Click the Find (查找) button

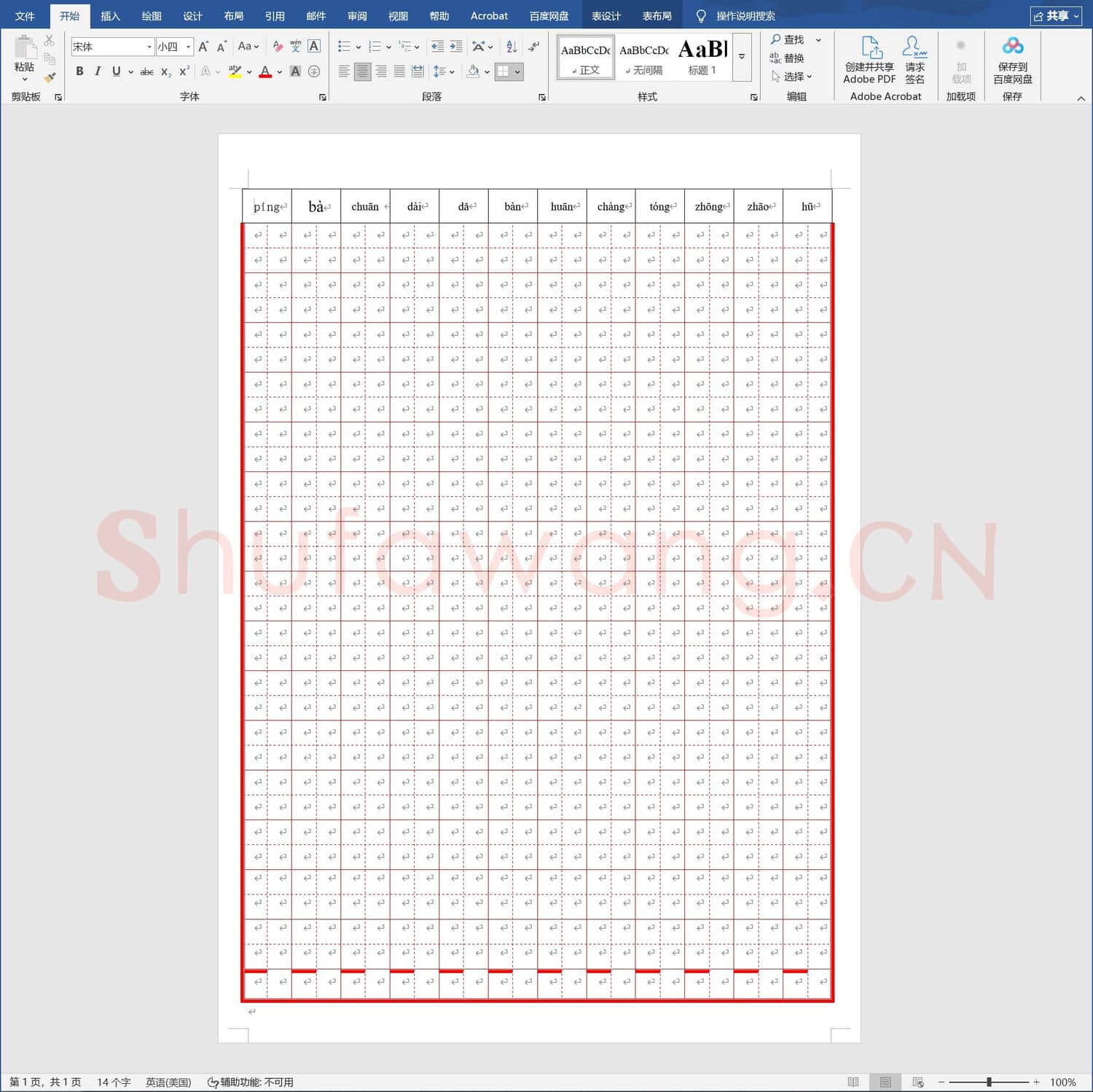(788, 39)
